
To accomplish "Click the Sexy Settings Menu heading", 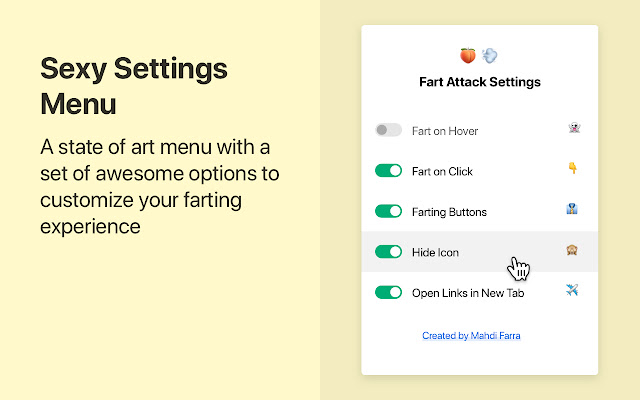I will coord(133,86).
